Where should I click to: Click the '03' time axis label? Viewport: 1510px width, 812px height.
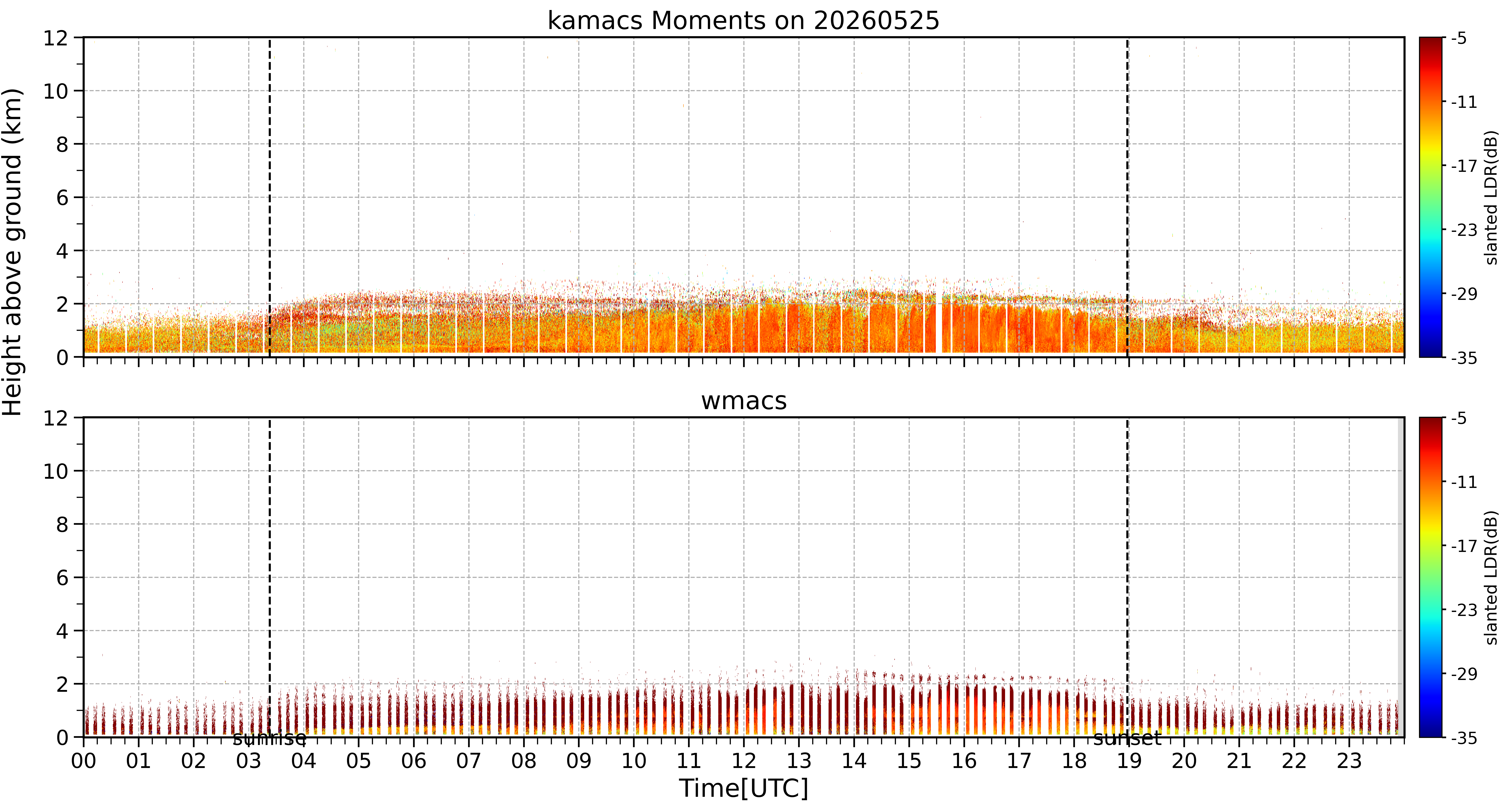[249, 761]
